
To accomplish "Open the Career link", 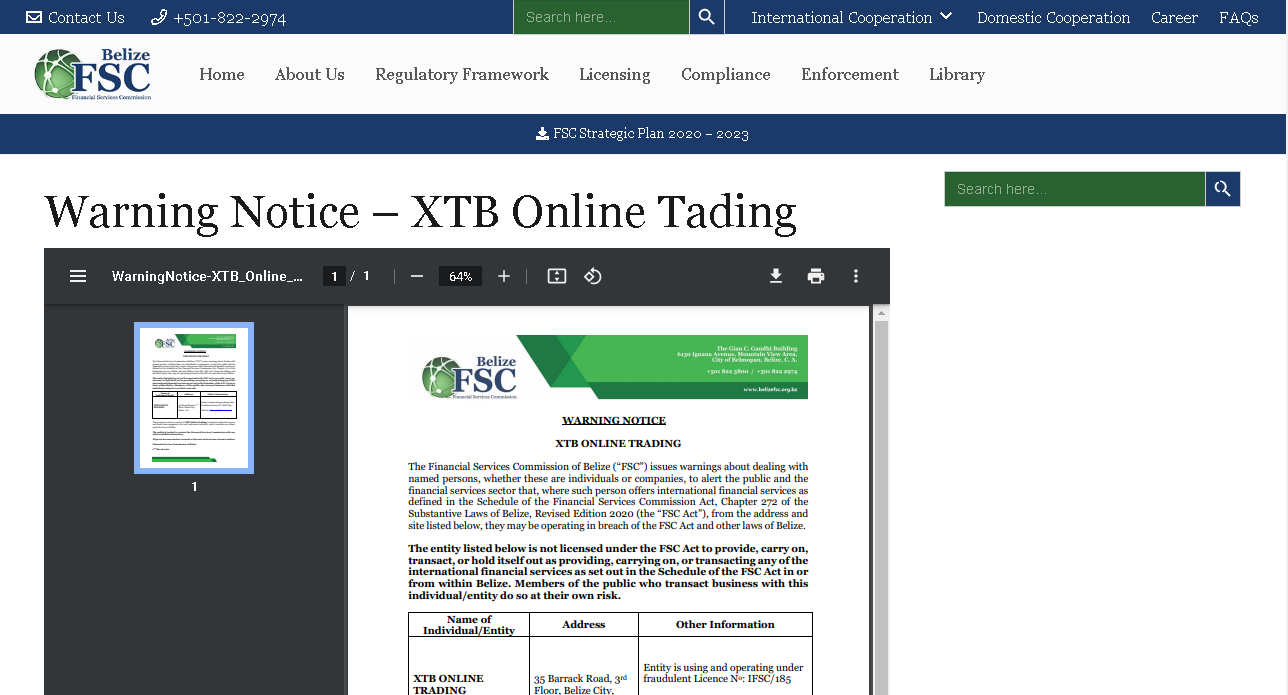I will tap(1174, 17).
